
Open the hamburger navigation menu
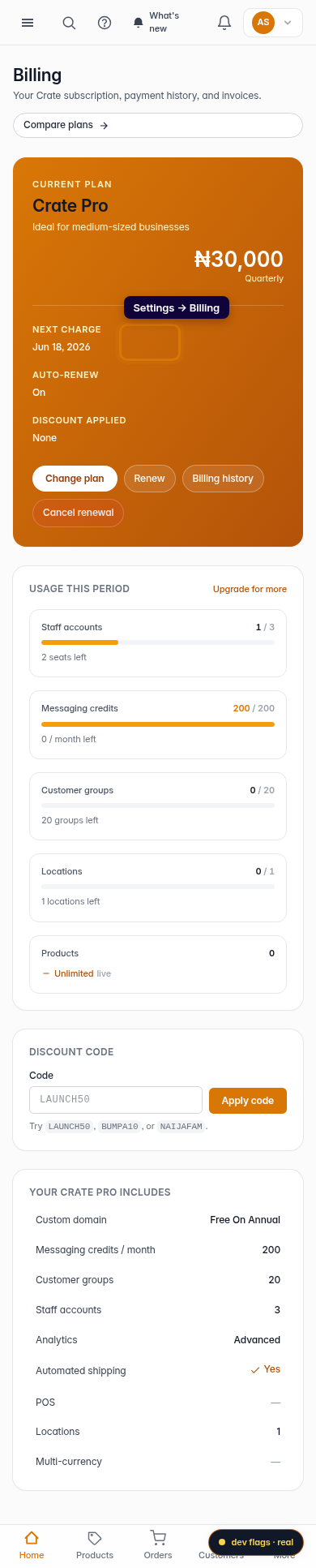[28, 23]
